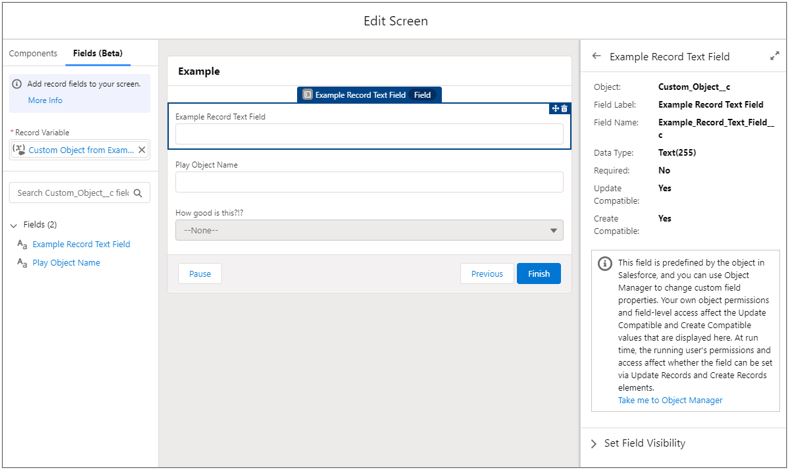Click the Previous button
This screenshot has width=792, height=473.
[x=487, y=274]
